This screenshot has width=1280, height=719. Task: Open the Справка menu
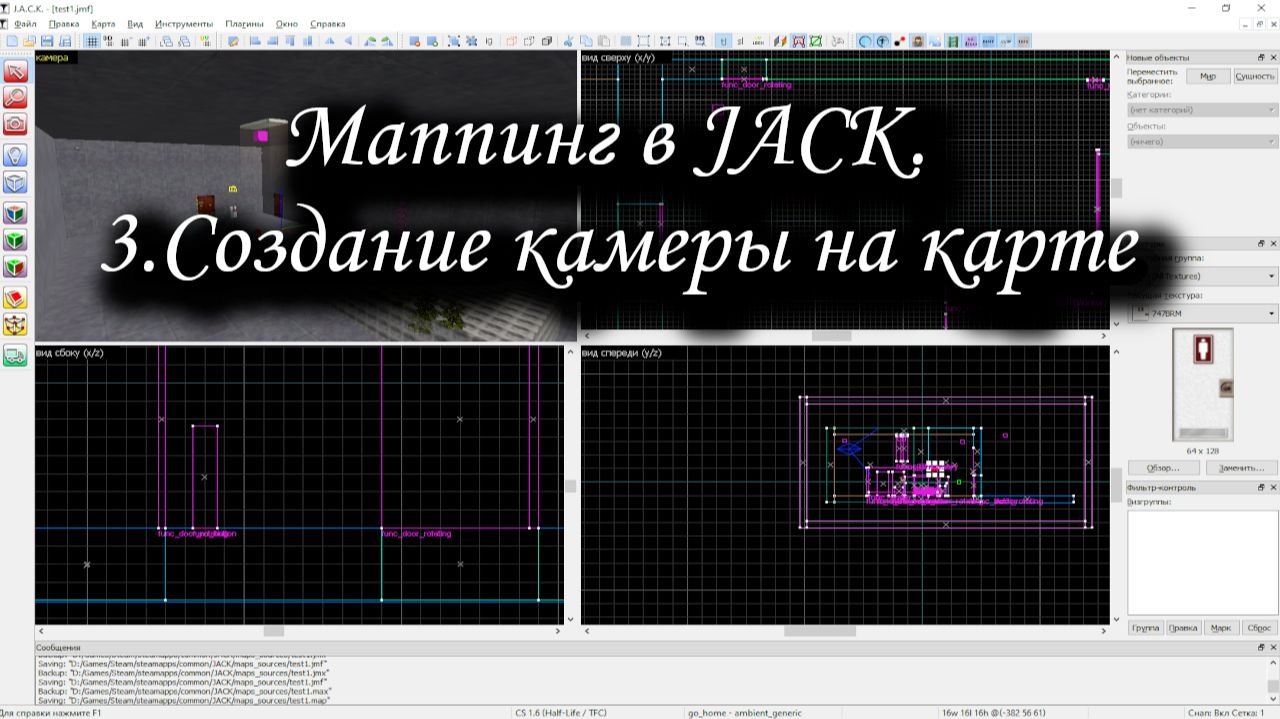(x=328, y=23)
